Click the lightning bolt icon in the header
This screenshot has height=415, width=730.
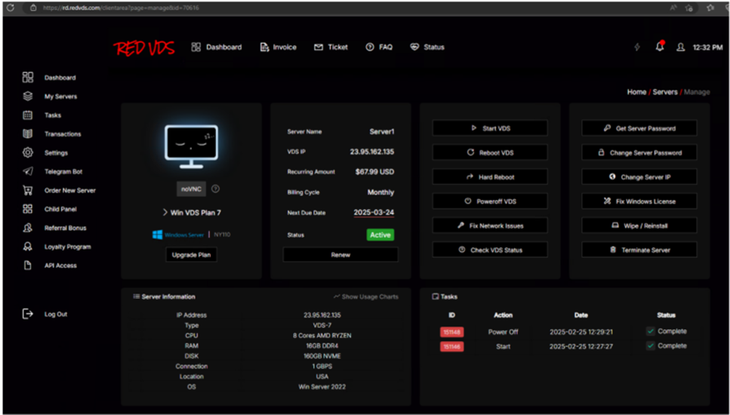637,47
